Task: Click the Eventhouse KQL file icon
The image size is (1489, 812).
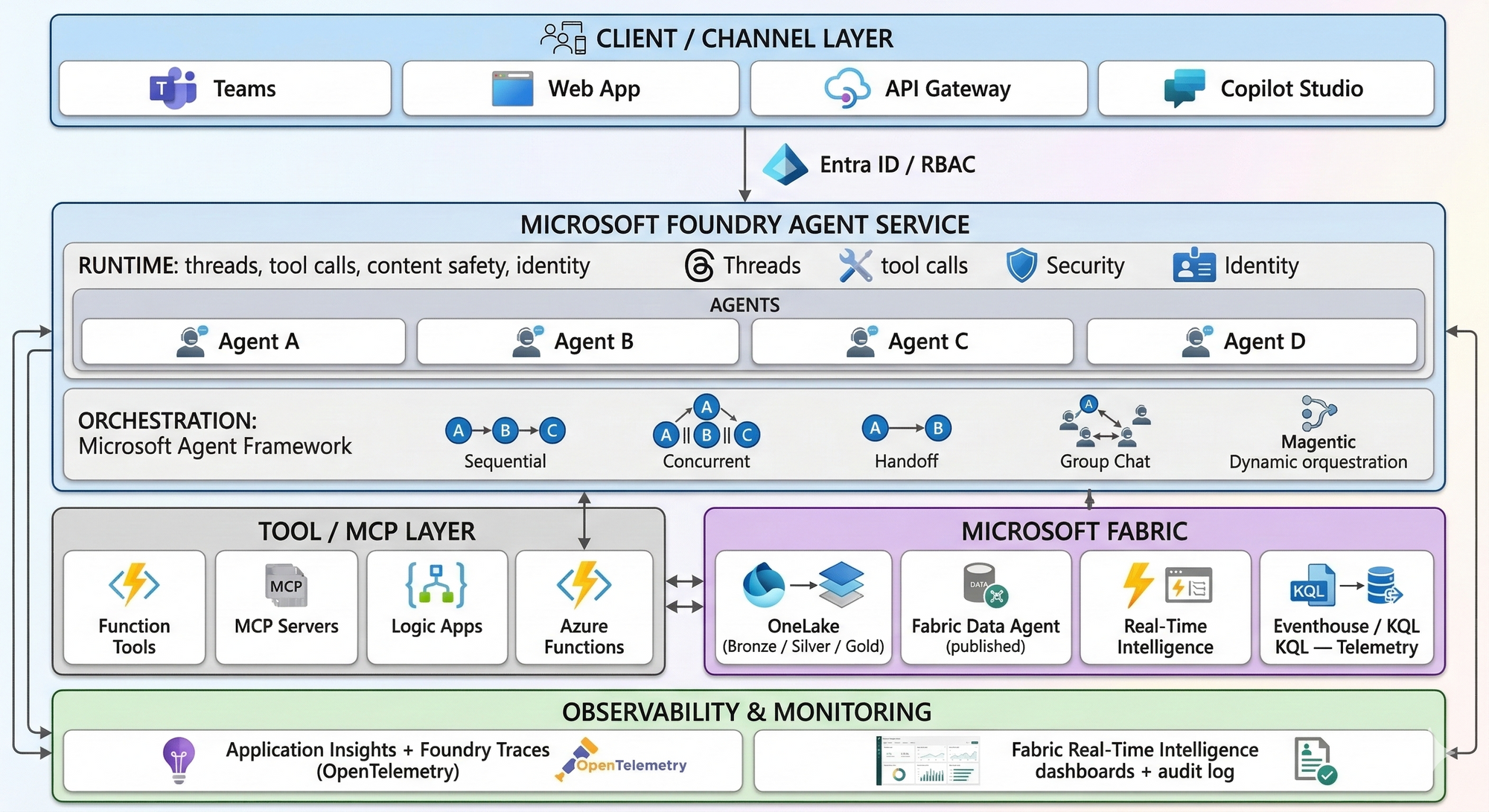Action: click(x=1312, y=586)
